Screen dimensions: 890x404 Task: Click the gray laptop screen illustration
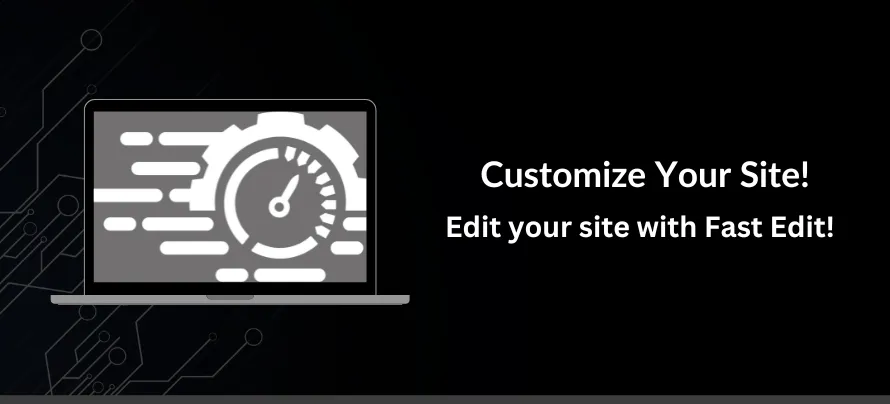click(x=230, y=196)
